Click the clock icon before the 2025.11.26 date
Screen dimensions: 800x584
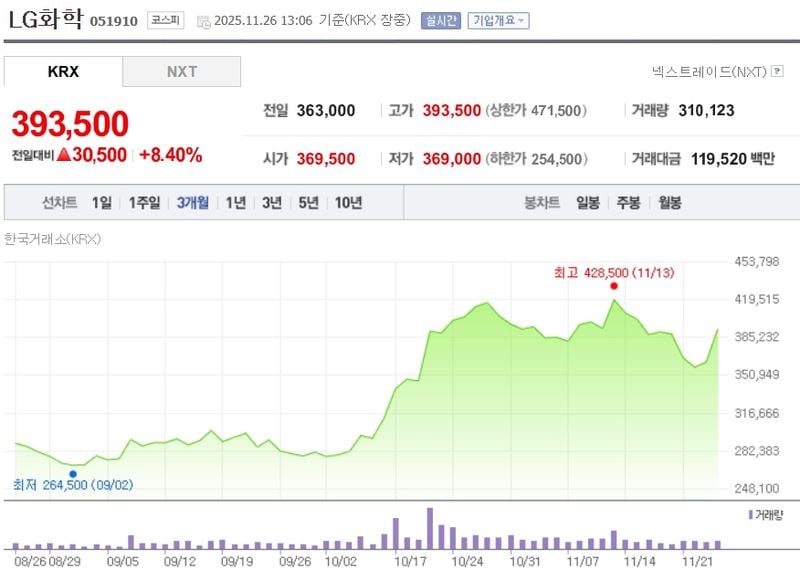tap(203, 21)
